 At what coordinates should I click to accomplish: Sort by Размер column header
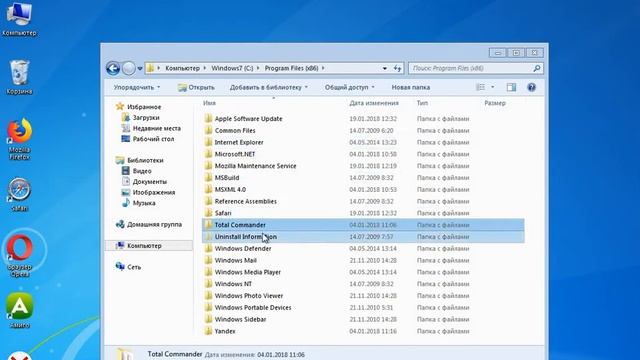coord(495,103)
